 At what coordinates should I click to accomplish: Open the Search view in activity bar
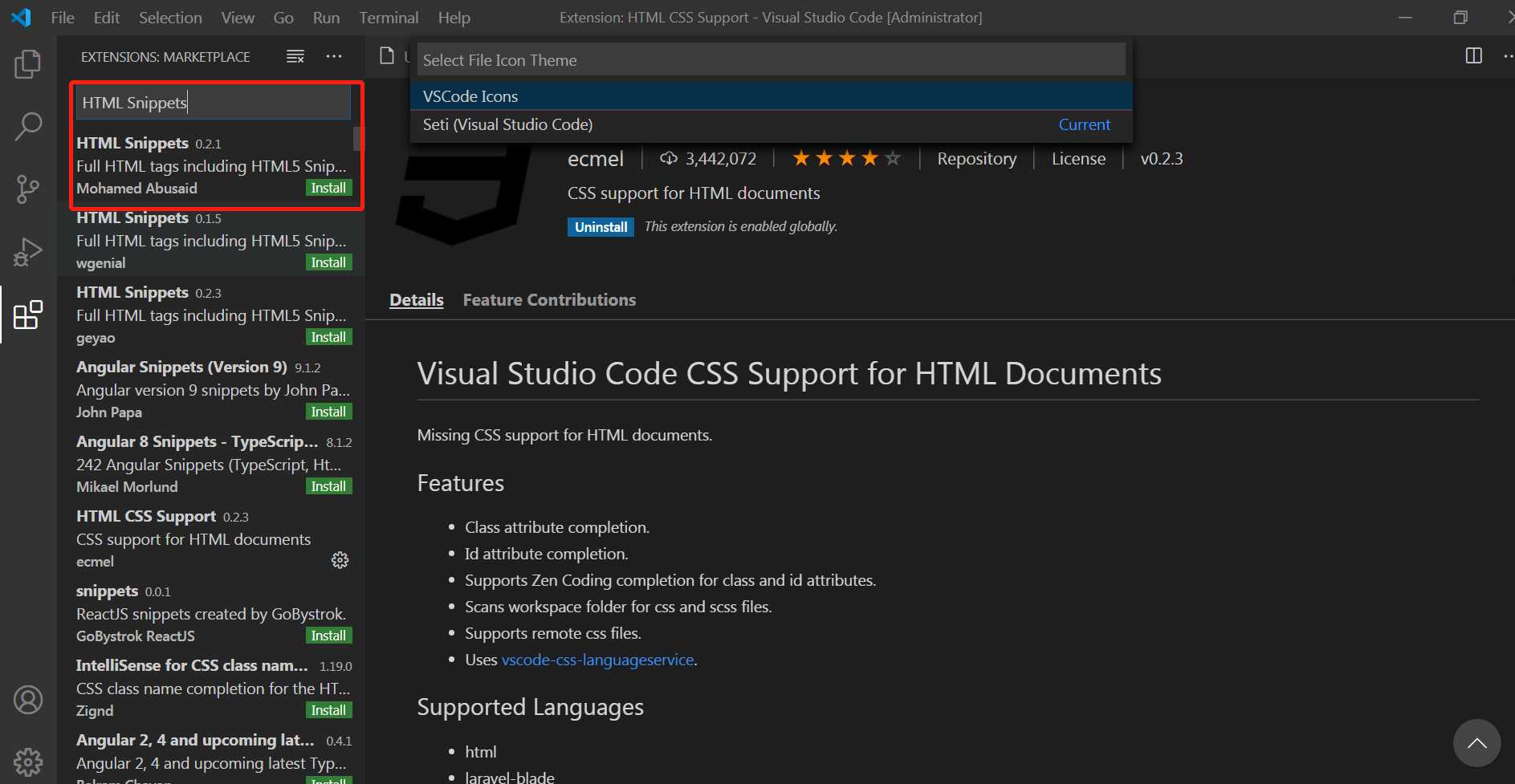[28, 126]
